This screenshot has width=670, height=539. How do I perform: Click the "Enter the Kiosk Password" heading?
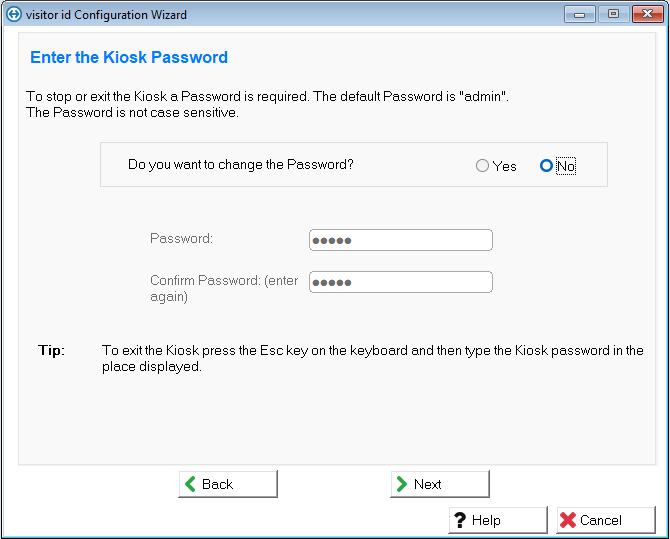point(129,57)
